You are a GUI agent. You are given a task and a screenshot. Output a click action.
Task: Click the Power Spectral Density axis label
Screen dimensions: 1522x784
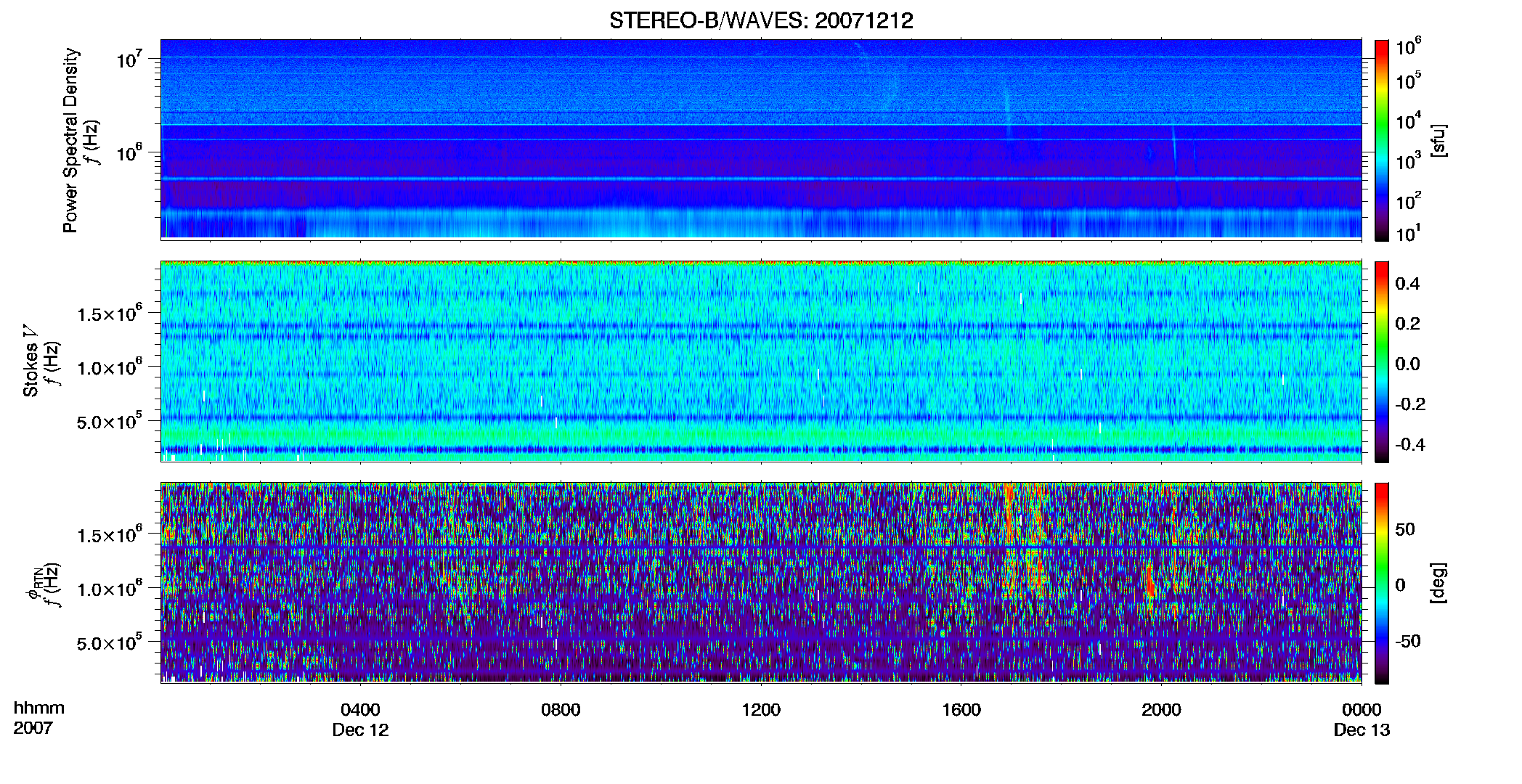pos(70,140)
